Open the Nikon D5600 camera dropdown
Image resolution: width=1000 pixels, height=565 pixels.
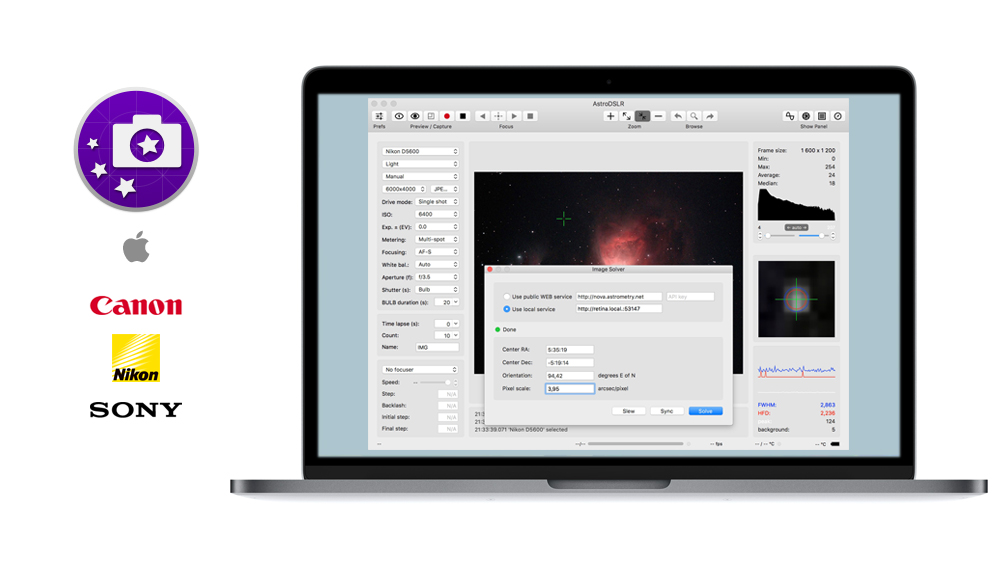[420, 152]
